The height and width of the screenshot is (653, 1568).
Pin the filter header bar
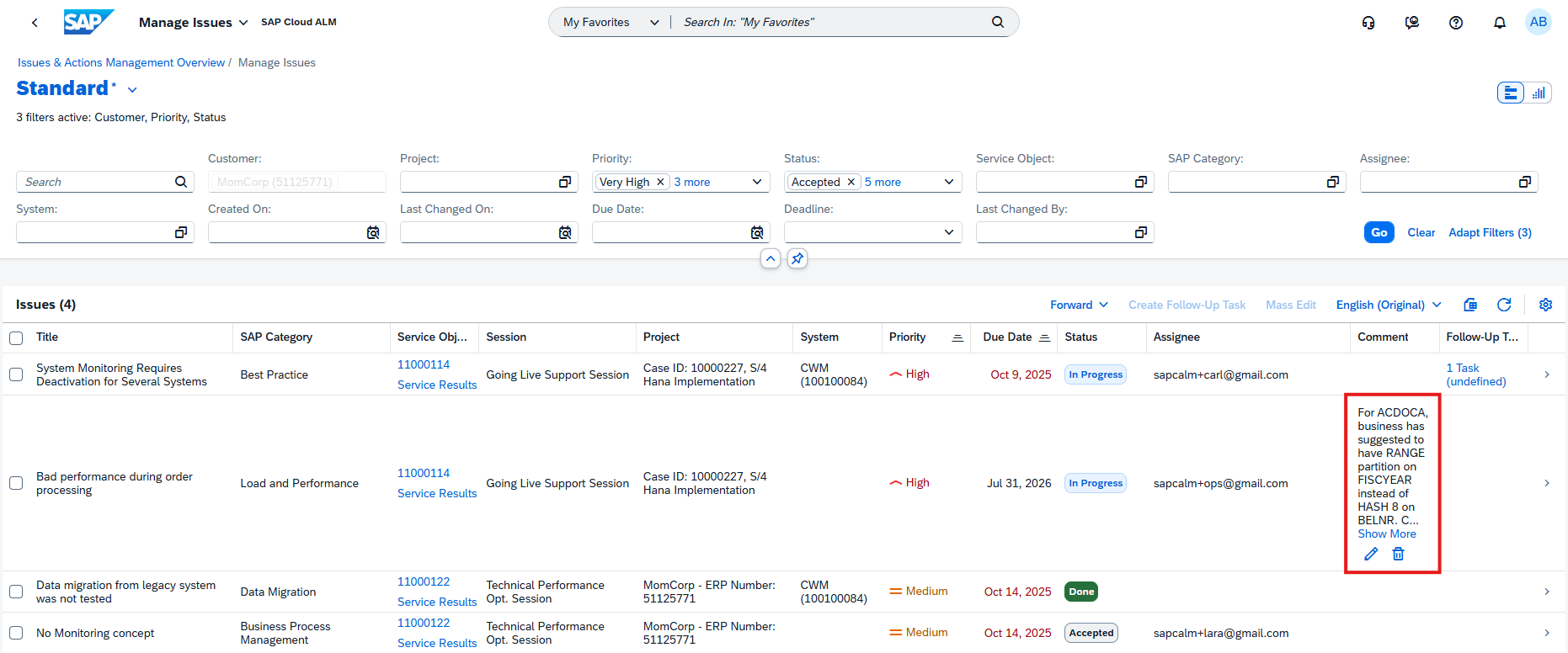pos(797,258)
